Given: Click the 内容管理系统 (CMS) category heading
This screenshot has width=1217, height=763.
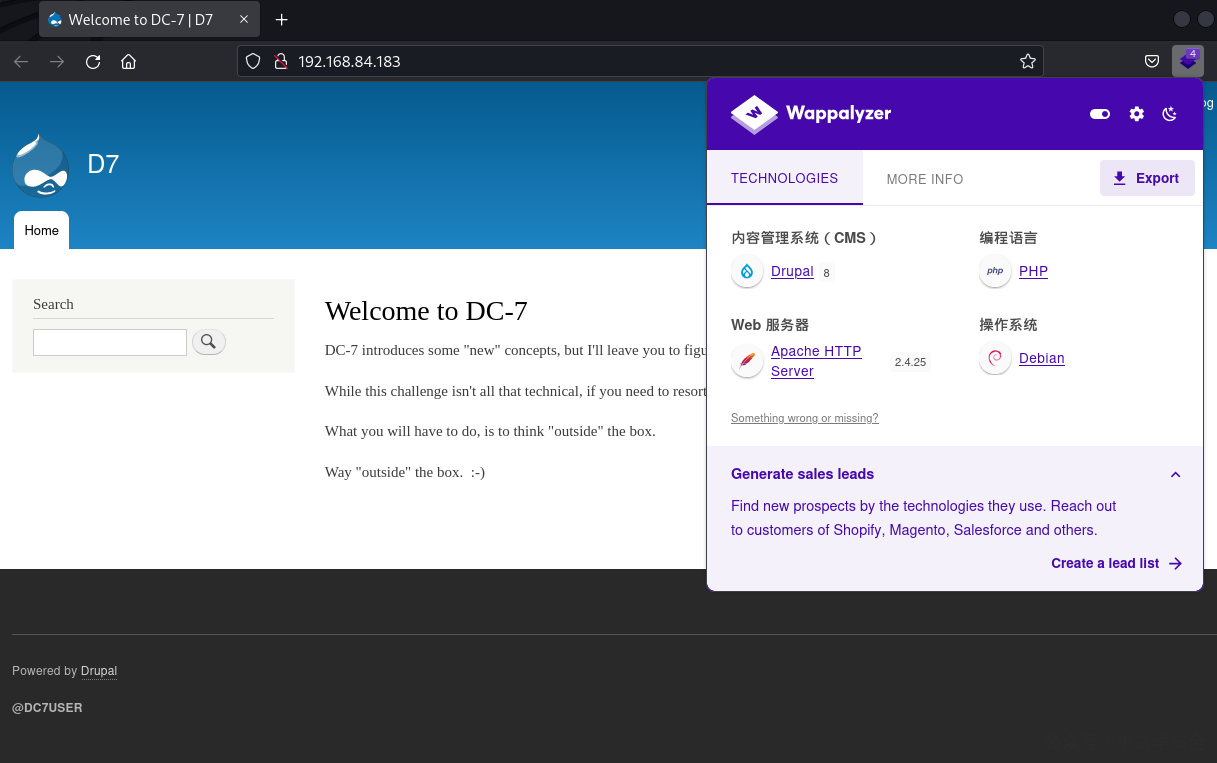Looking at the screenshot, I should (805, 238).
